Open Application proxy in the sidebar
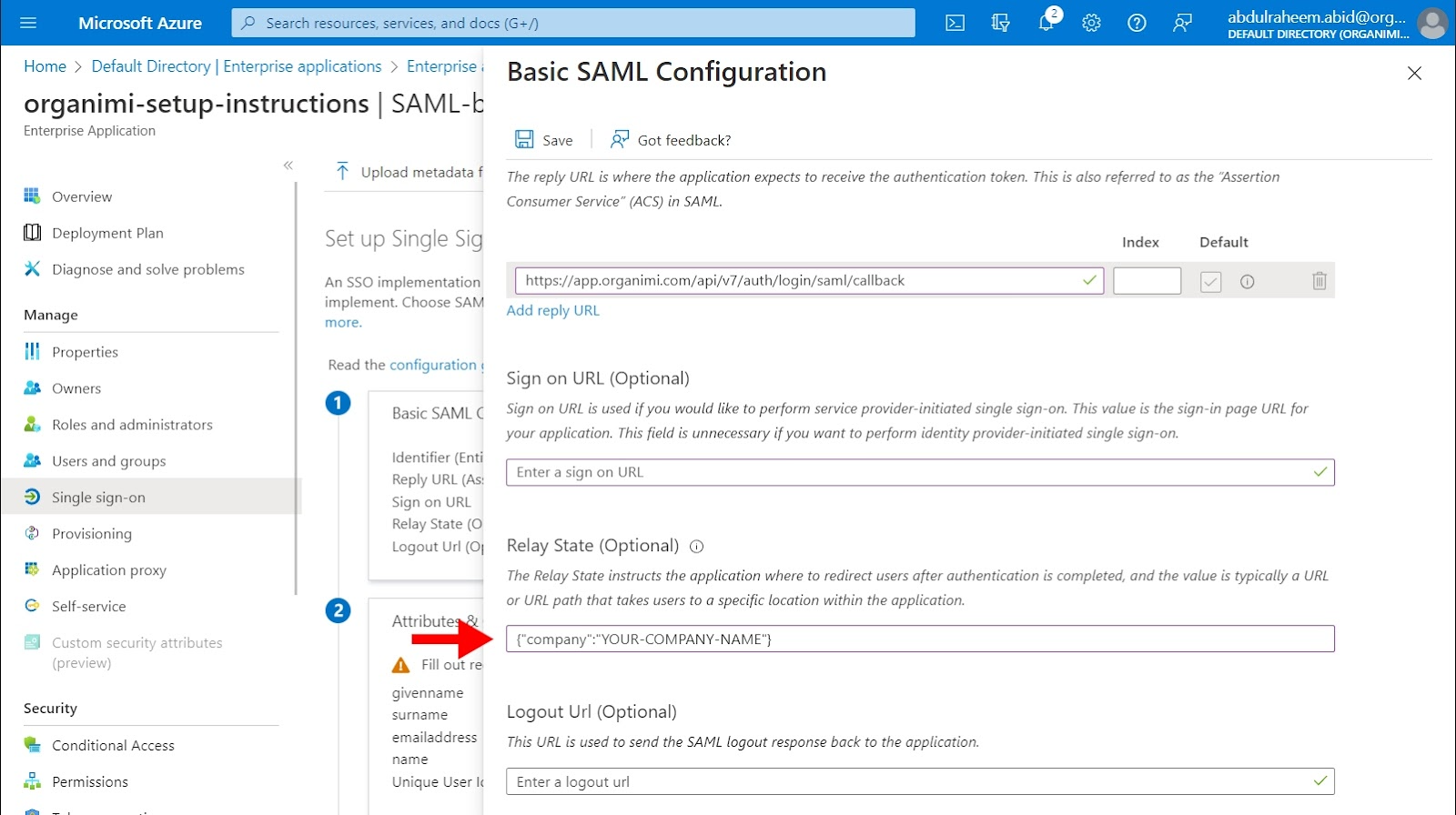Image resolution: width=1456 pixels, height=815 pixels. pos(109,570)
